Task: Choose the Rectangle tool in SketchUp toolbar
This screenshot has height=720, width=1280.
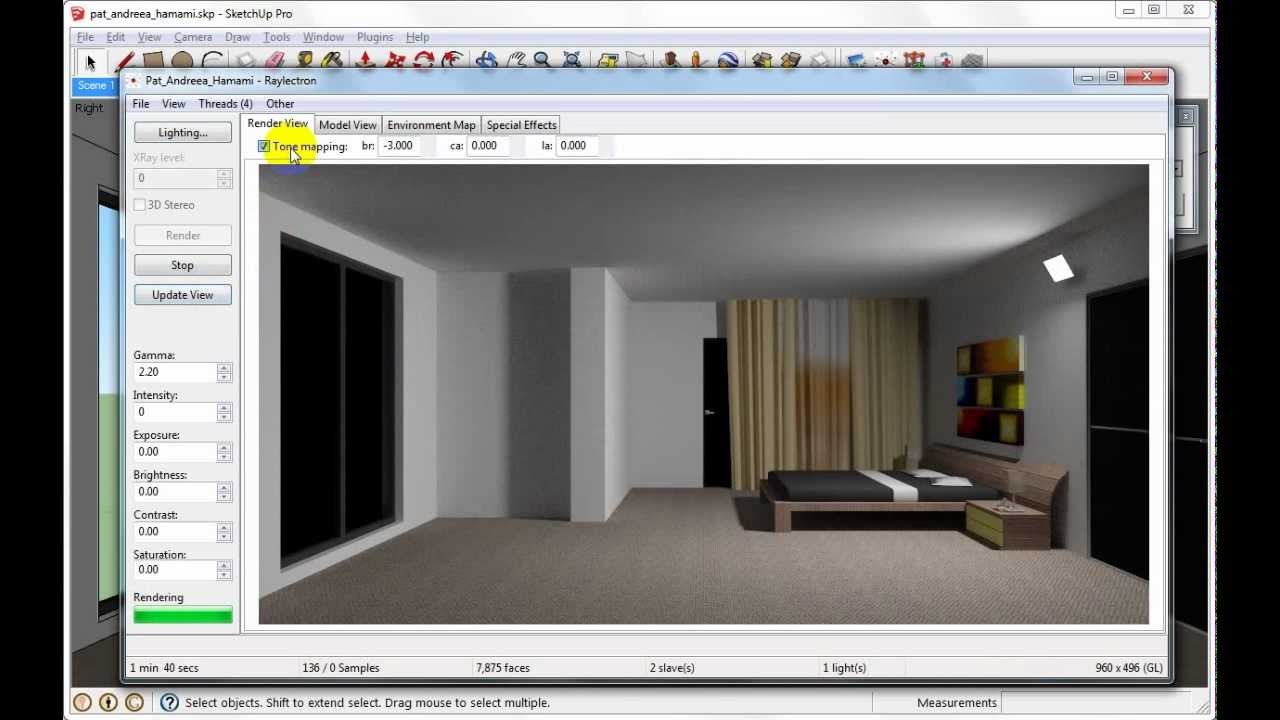Action: [153, 62]
